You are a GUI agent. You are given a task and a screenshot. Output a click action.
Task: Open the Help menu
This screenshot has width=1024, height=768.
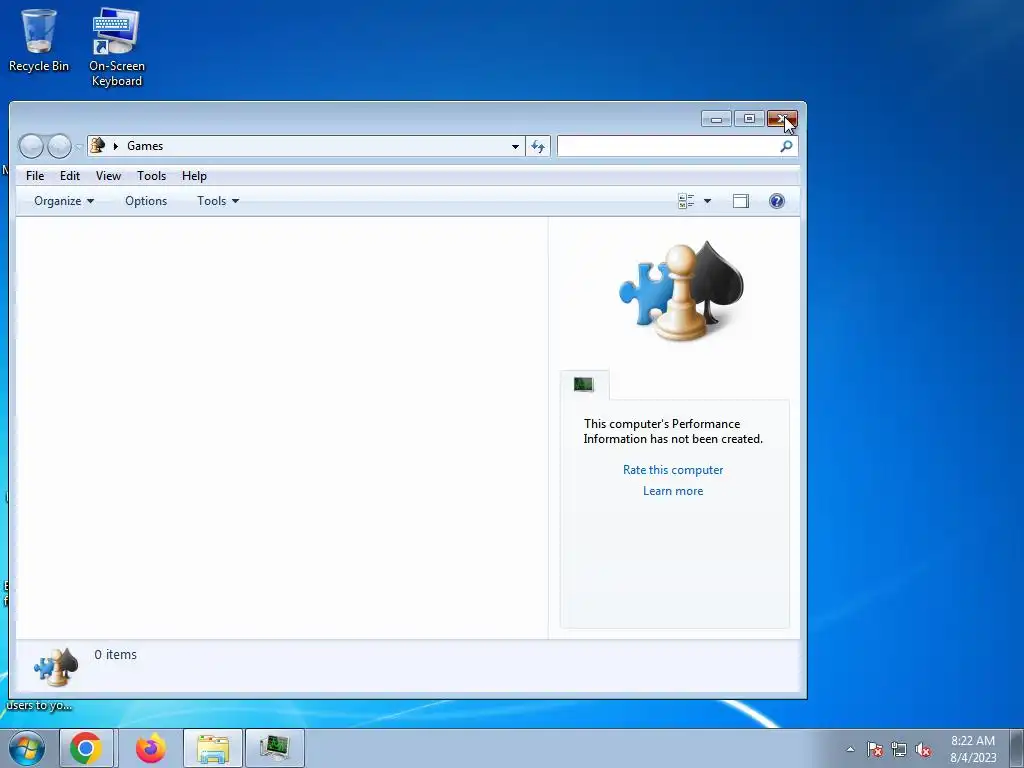coord(194,176)
